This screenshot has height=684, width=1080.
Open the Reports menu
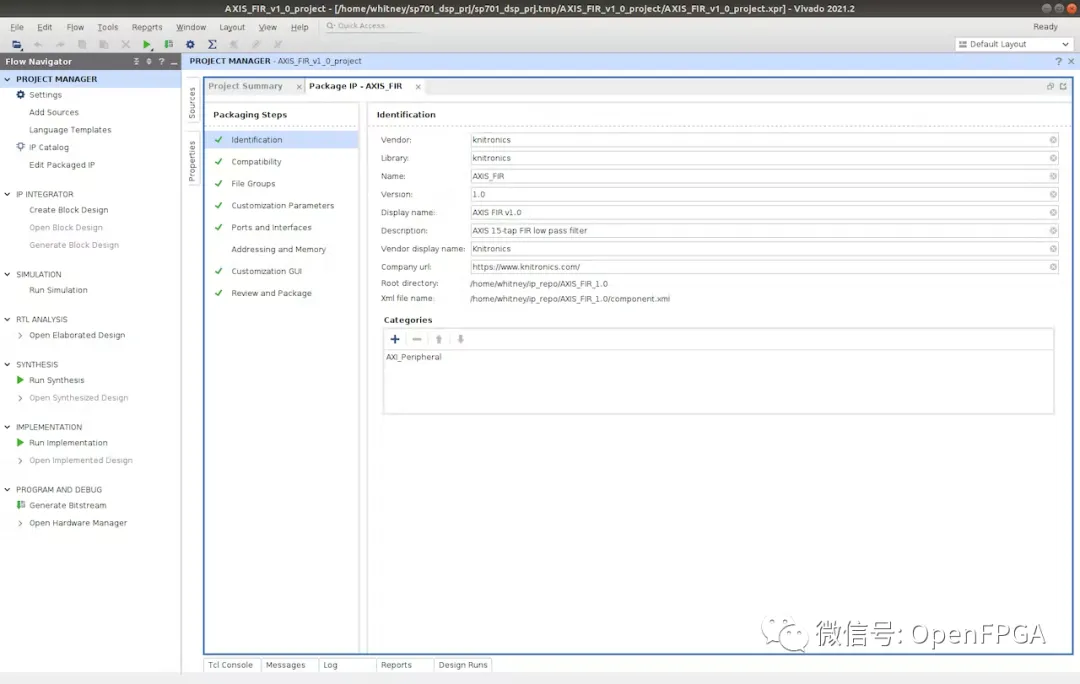[147, 27]
